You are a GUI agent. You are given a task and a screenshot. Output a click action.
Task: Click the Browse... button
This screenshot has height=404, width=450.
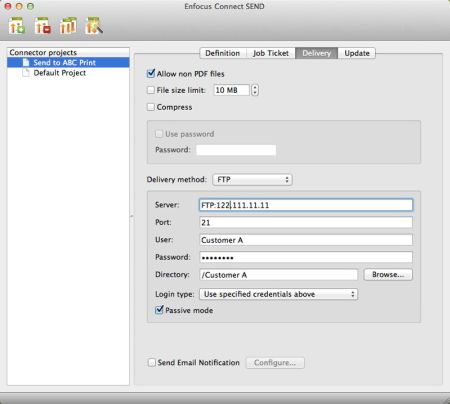tap(388, 275)
